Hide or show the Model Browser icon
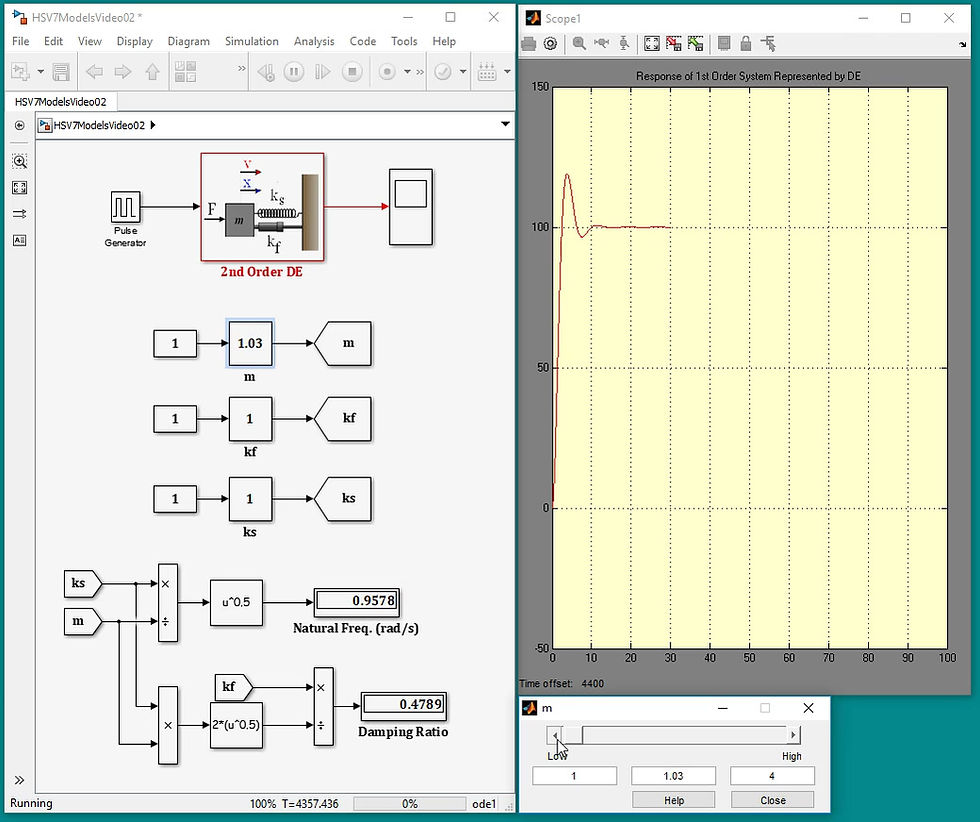 pyautogui.click(x=19, y=126)
